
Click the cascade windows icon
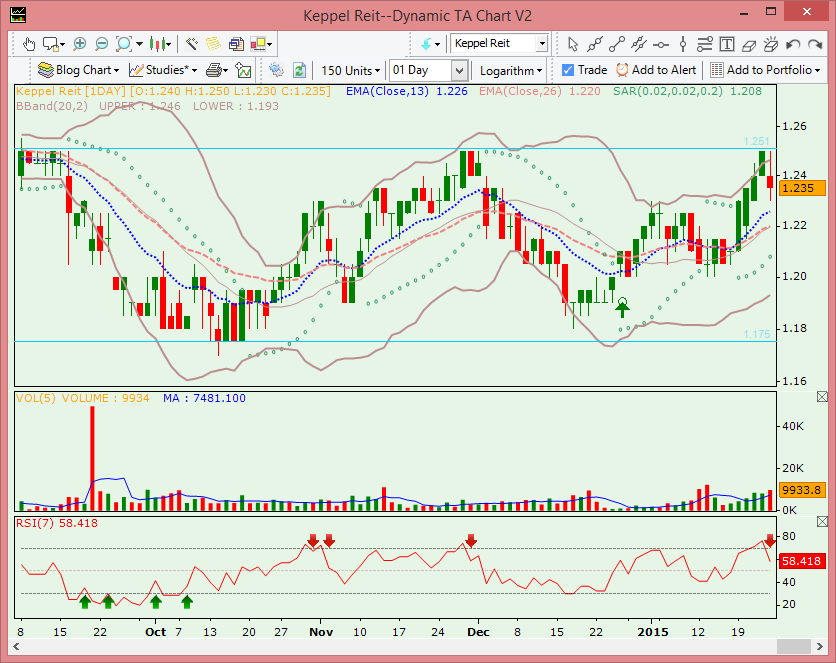tap(236, 44)
